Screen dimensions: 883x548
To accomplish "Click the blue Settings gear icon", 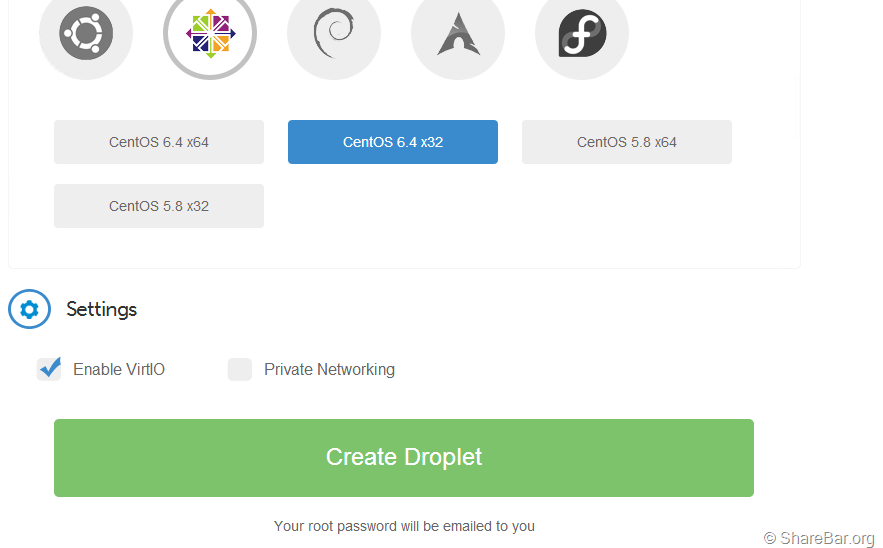I will click(x=29, y=310).
